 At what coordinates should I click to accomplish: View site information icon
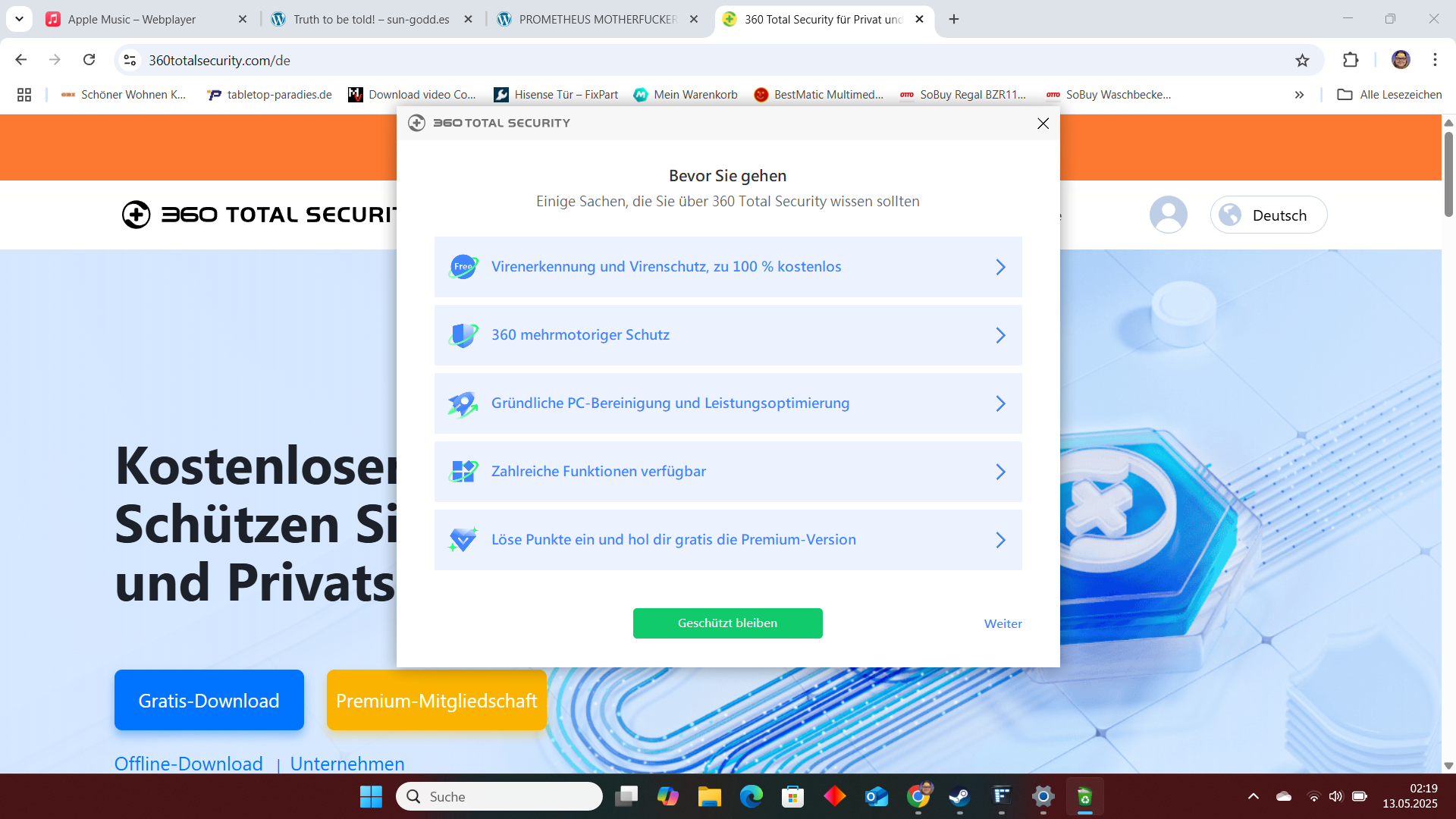(x=130, y=60)
